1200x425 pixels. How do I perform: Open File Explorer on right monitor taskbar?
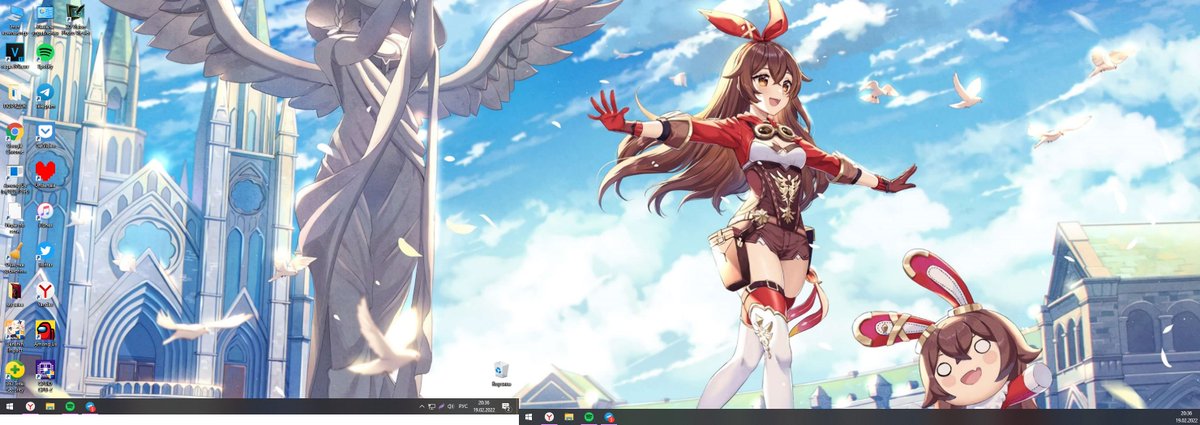569,417
